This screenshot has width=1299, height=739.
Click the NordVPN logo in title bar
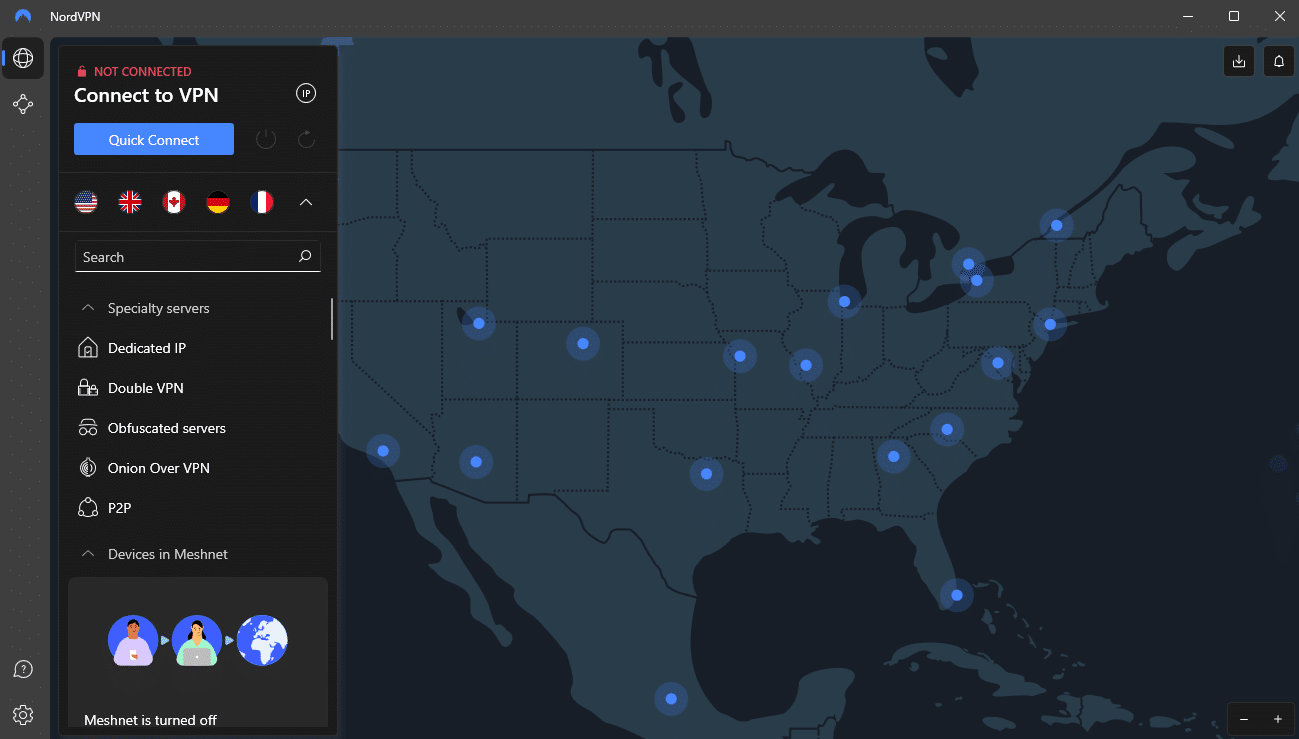23,16
